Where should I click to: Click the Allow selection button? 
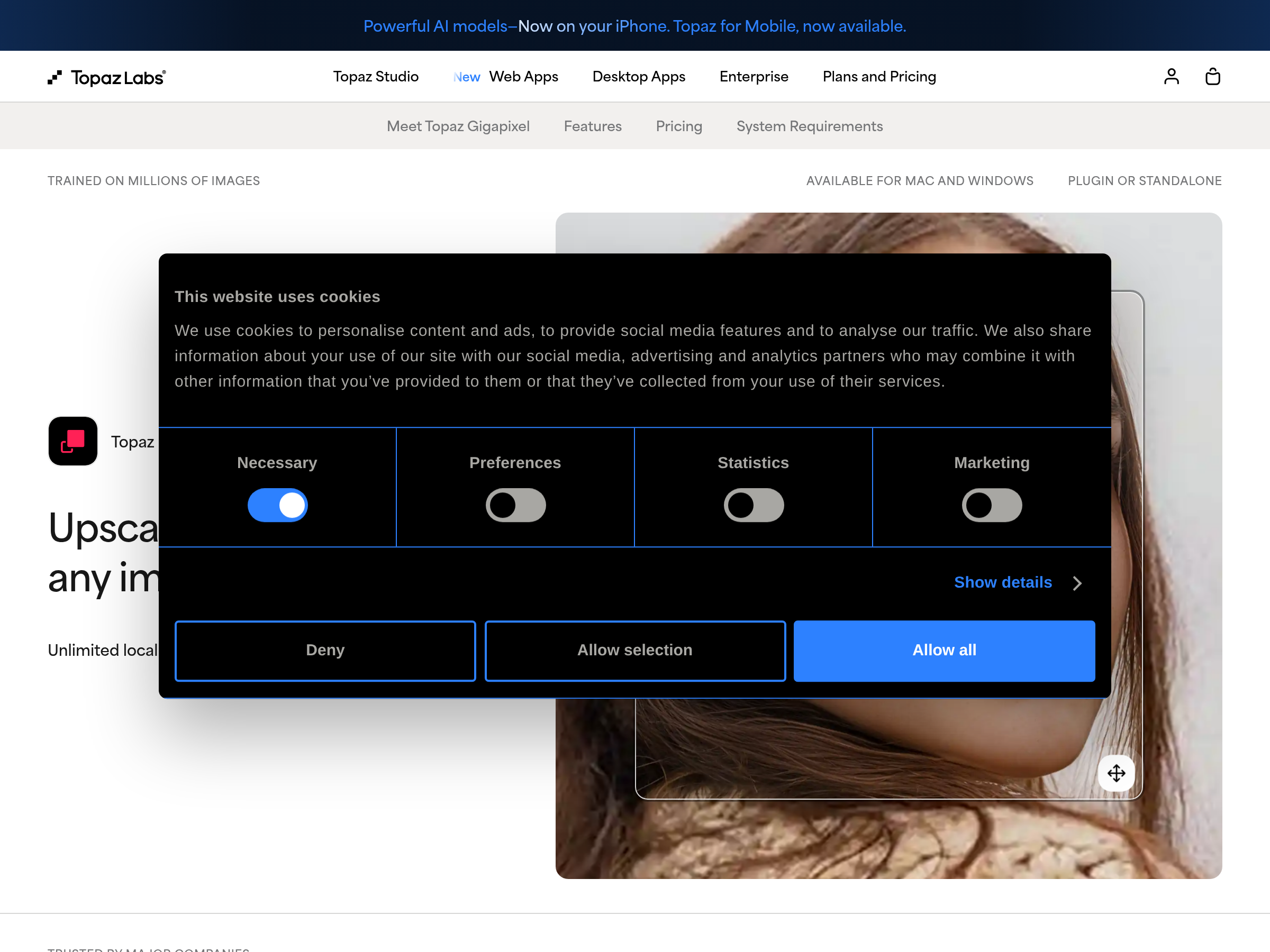click(x=635, y=651)
